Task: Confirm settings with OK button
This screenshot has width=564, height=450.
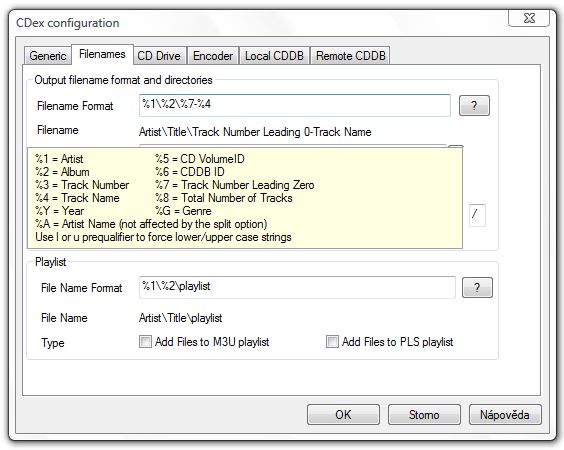Action: click(343, 415)
